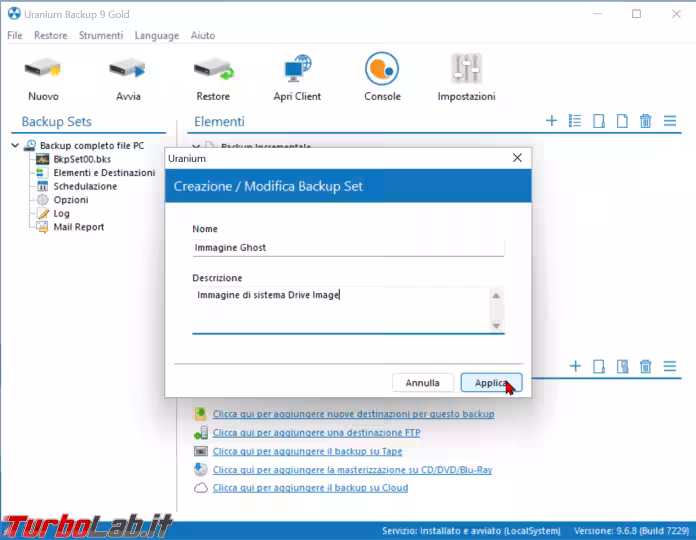Click the tape icon beside the Tape backup link
696x540 pixels.
(x=201, y=451)
